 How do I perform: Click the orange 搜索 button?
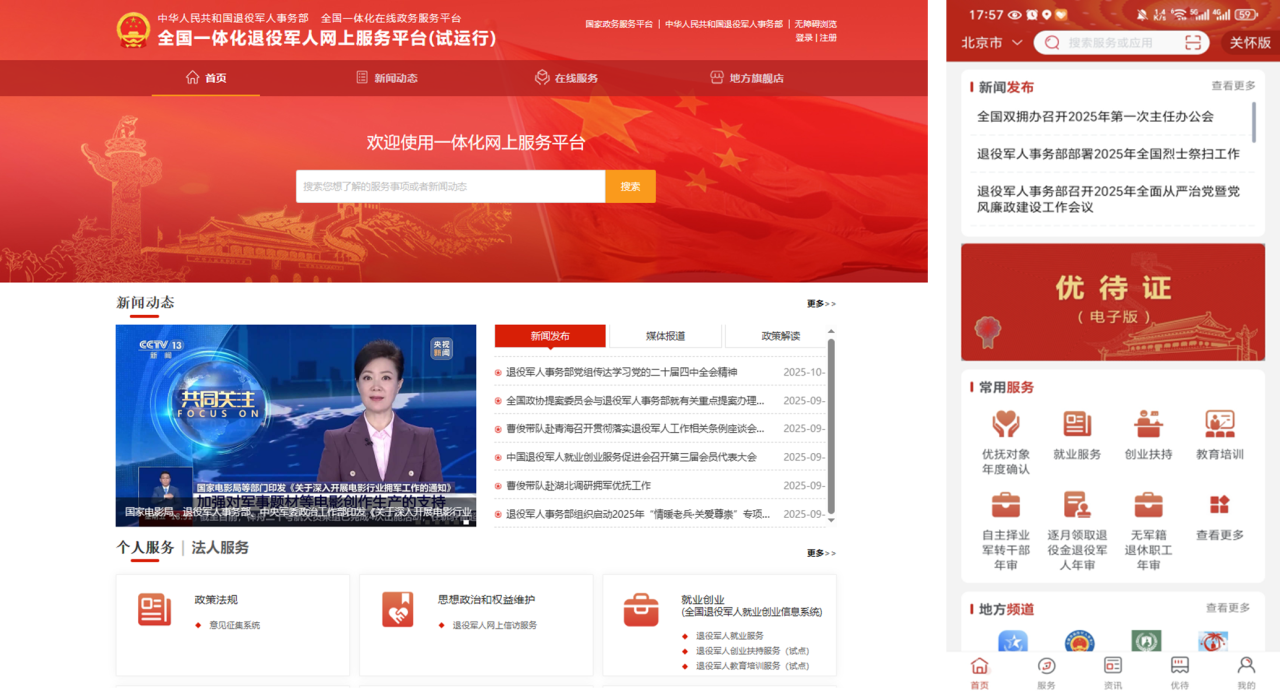[630, 186]
